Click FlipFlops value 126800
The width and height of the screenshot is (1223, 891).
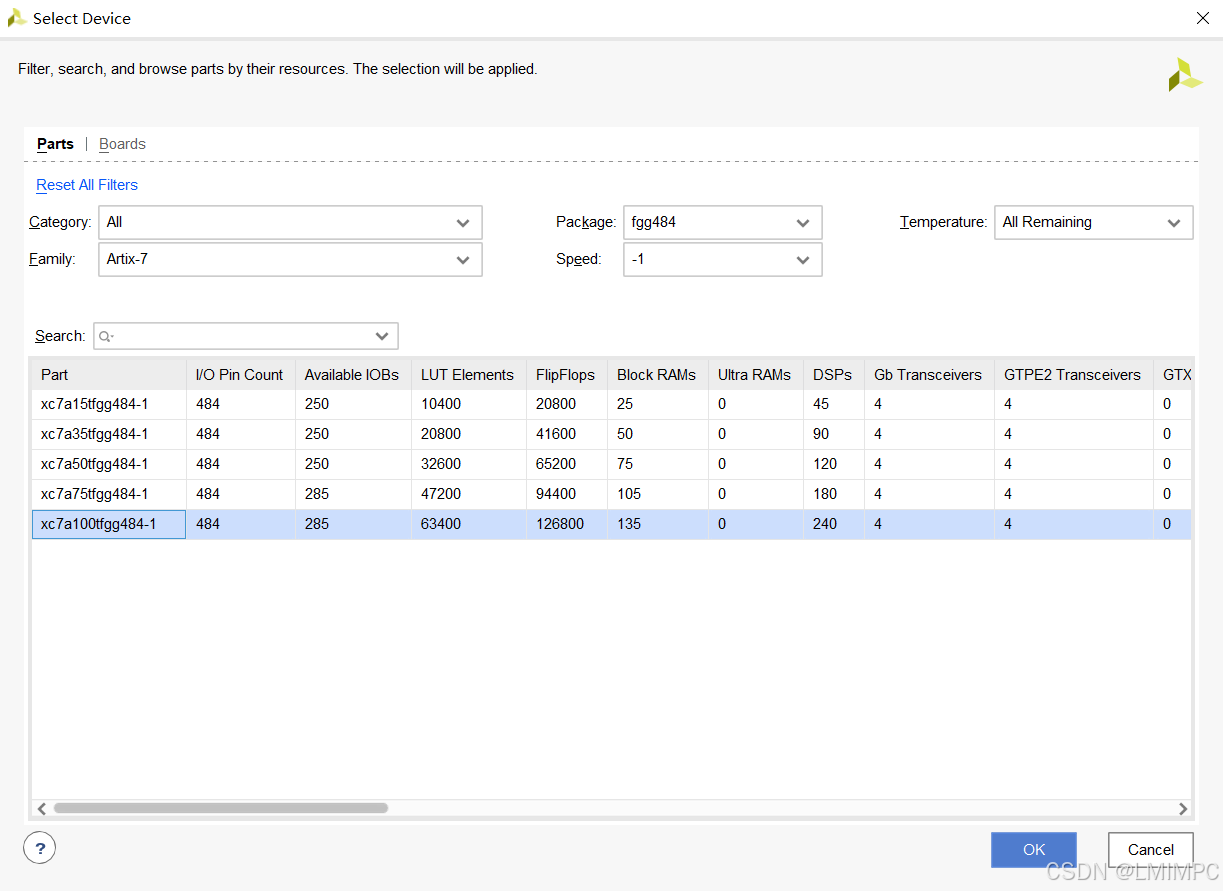click(560, 524)
